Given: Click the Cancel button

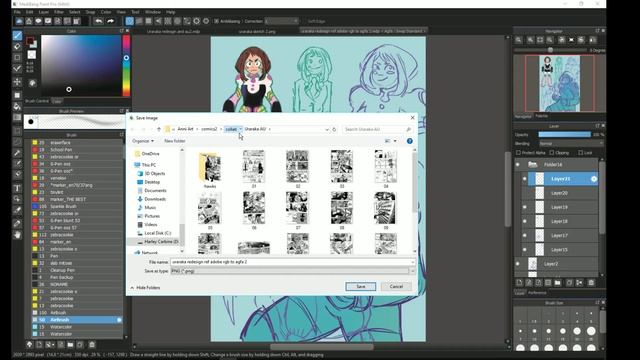Looking at the screenshot, I should coord(396,287).
